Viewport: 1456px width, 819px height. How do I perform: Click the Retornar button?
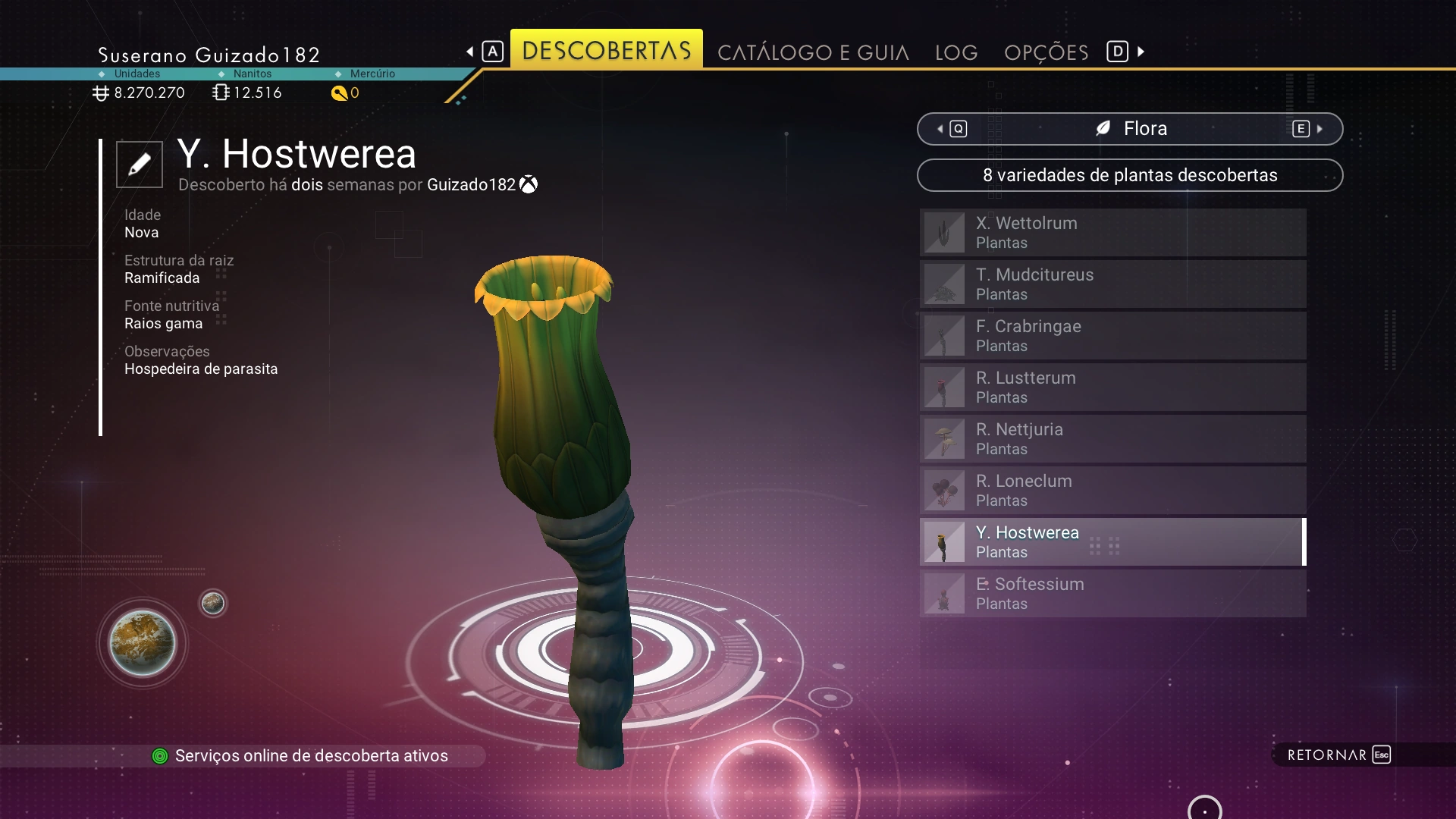[1339, 755]
